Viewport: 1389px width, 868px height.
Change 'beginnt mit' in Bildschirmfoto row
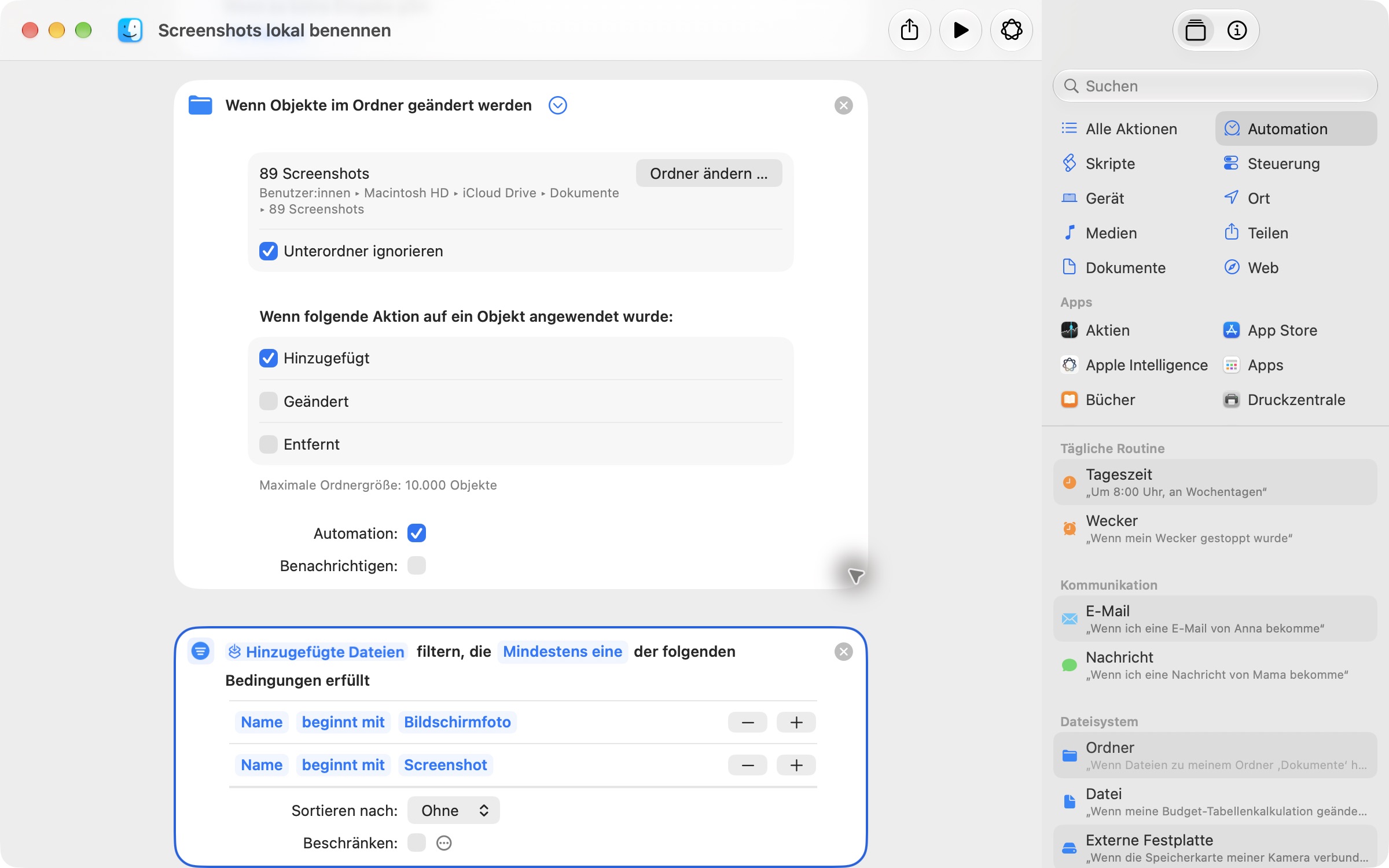click(x=343, y=722)
